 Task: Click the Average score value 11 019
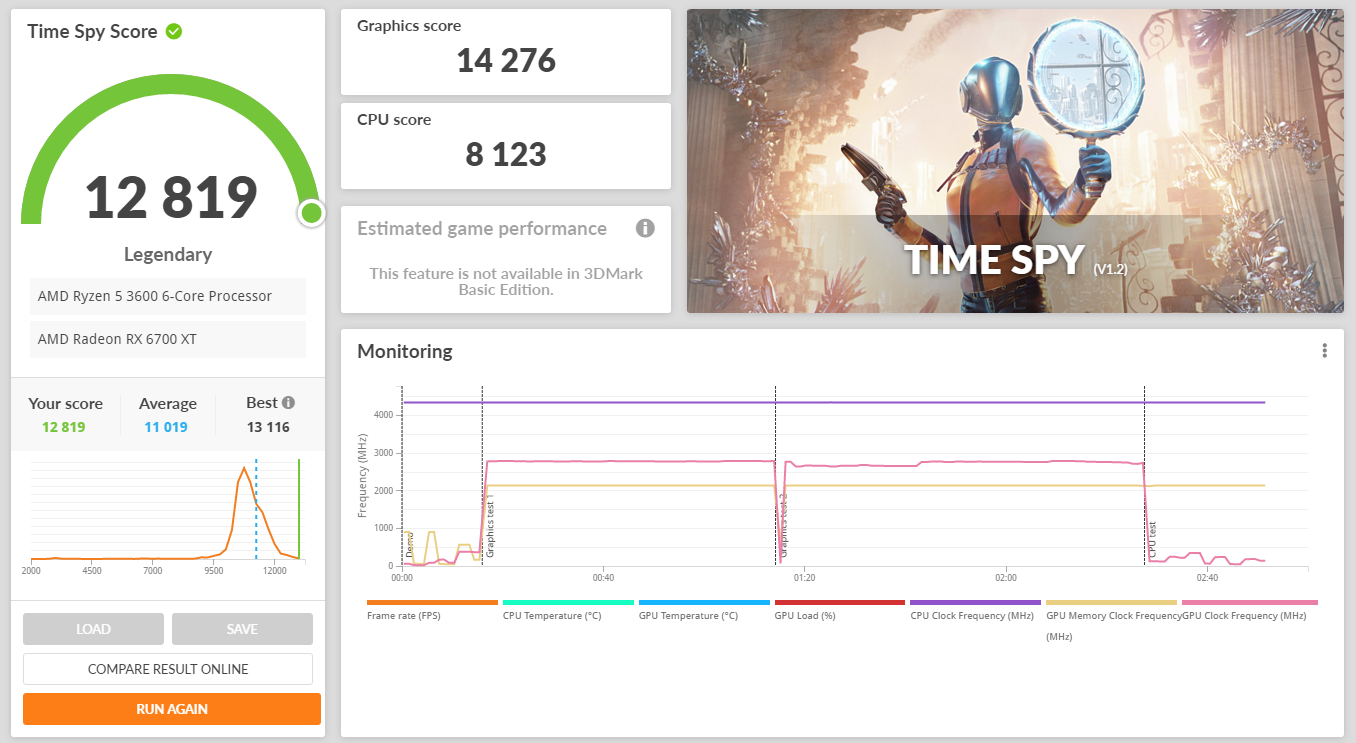166,427
